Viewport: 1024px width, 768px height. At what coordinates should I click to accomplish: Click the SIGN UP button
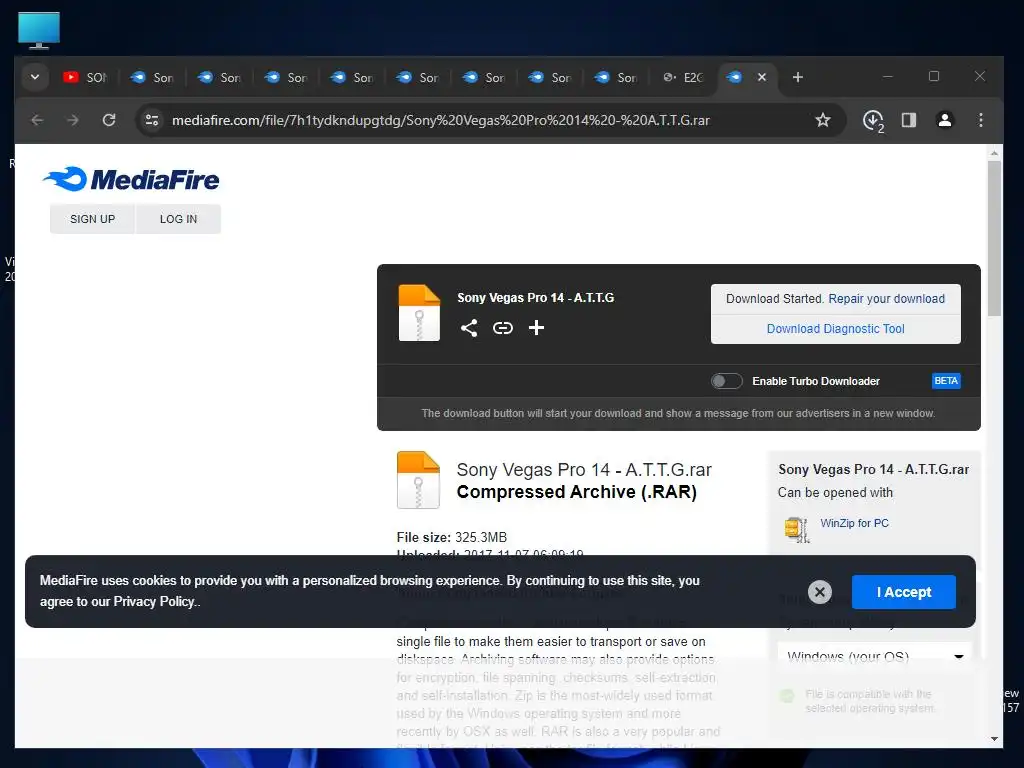[92, 219]
